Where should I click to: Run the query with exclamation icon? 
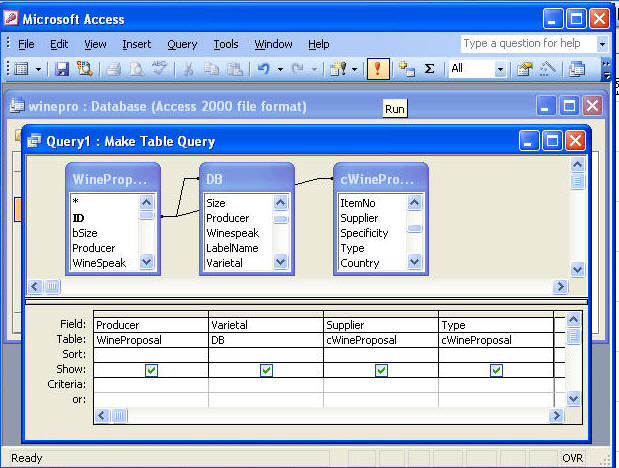point(378,69)
